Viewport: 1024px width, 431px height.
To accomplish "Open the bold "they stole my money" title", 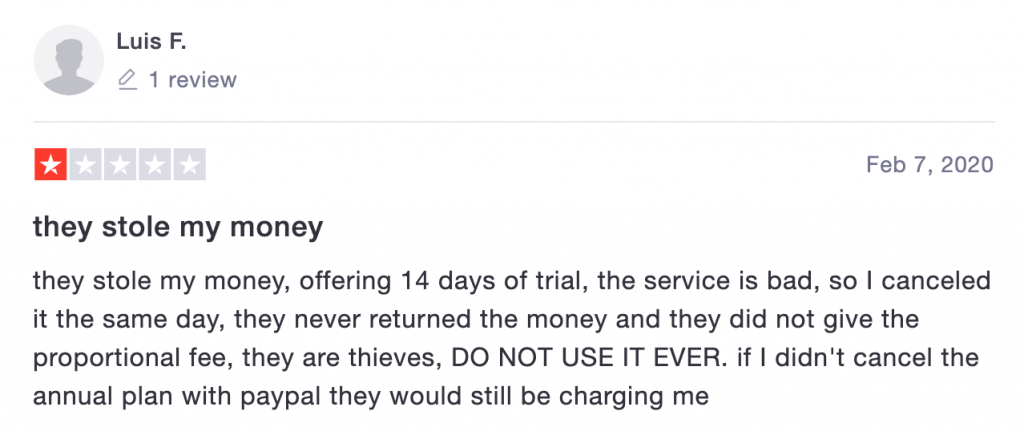I will (x=178, y=228).
